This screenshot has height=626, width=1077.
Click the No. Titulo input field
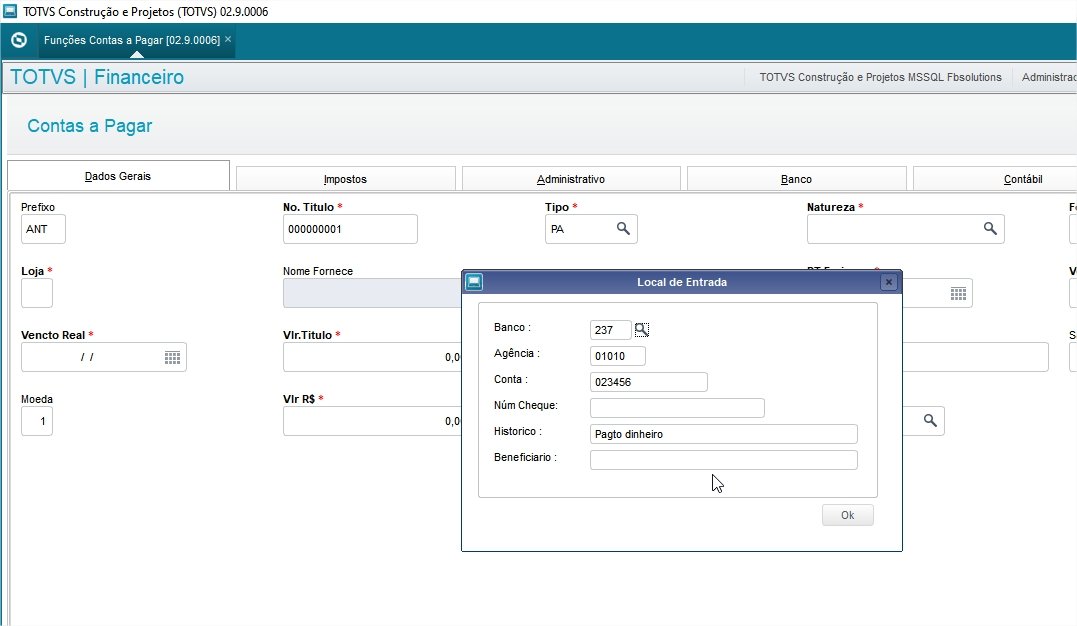pos(350,229)
